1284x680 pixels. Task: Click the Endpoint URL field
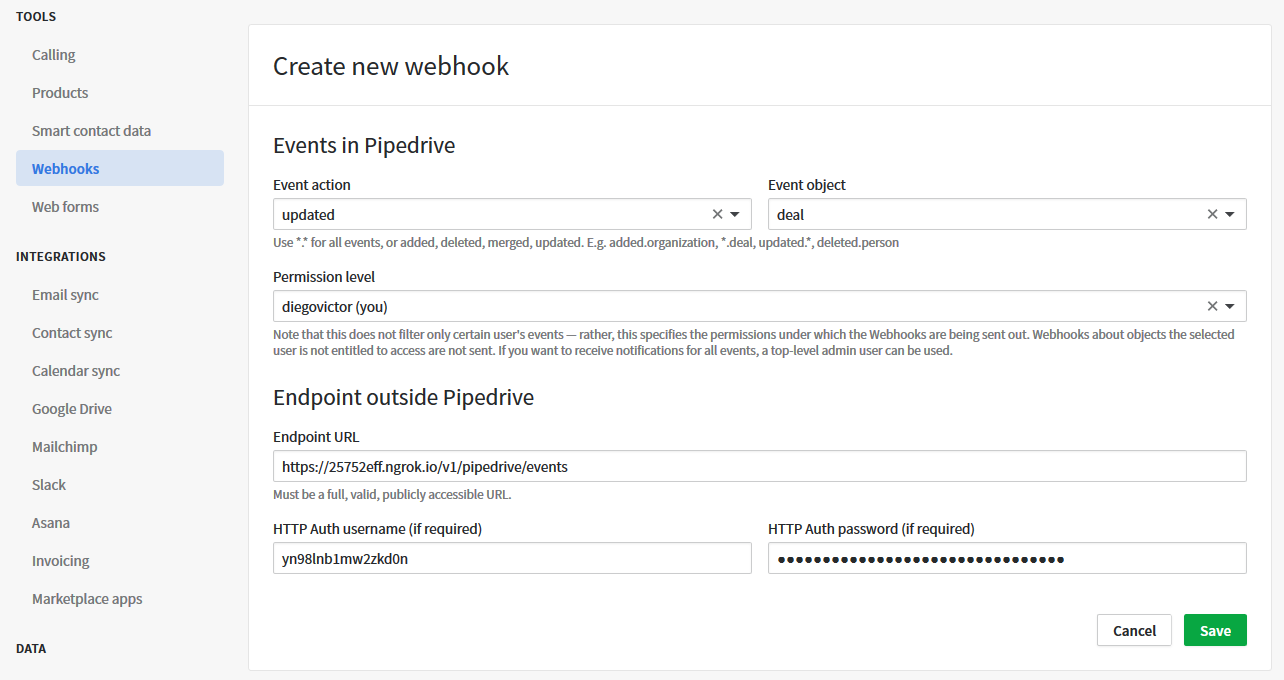[x=759, y=466]
